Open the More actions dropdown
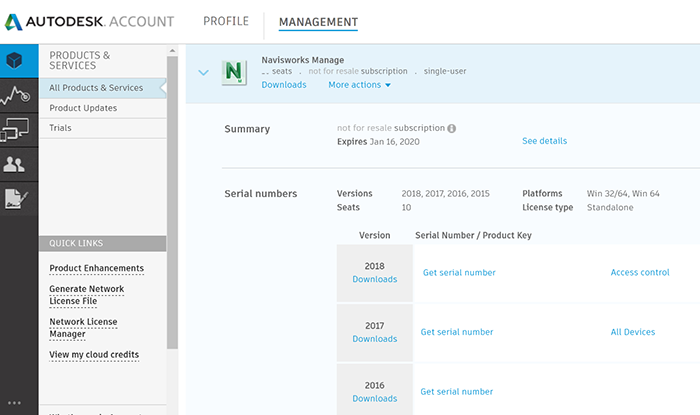700x415 pixels. pyautogui.click(x=359, y=85)
